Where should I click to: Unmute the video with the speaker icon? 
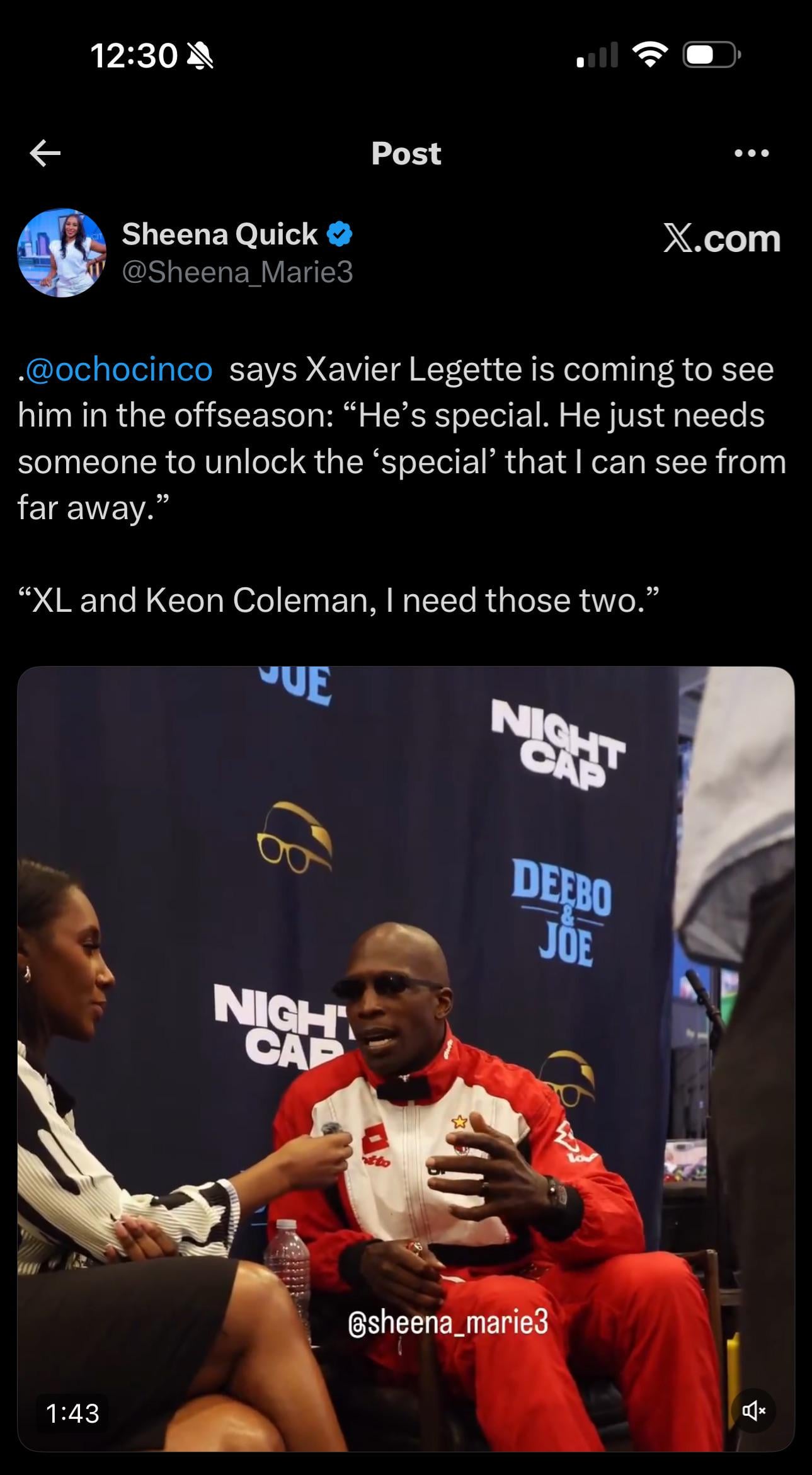tap(753, 1411)
